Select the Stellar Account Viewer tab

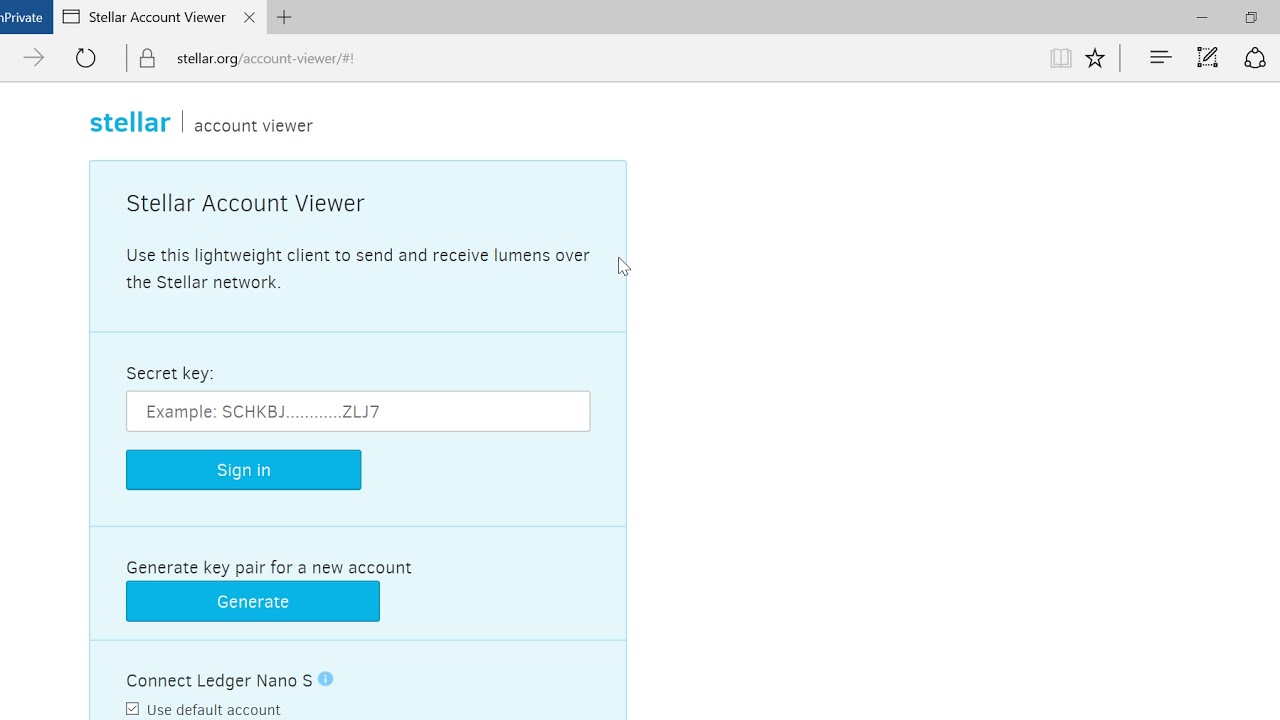[160, 17]
